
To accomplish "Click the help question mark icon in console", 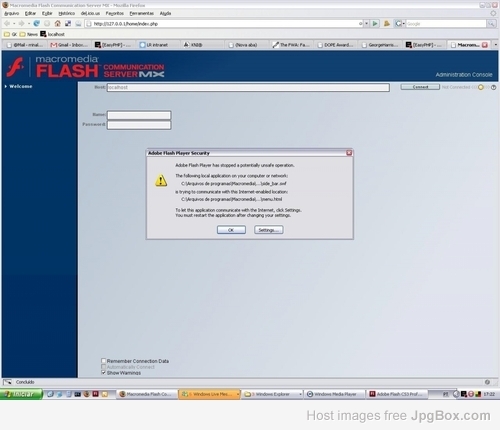I will point(494,87).
